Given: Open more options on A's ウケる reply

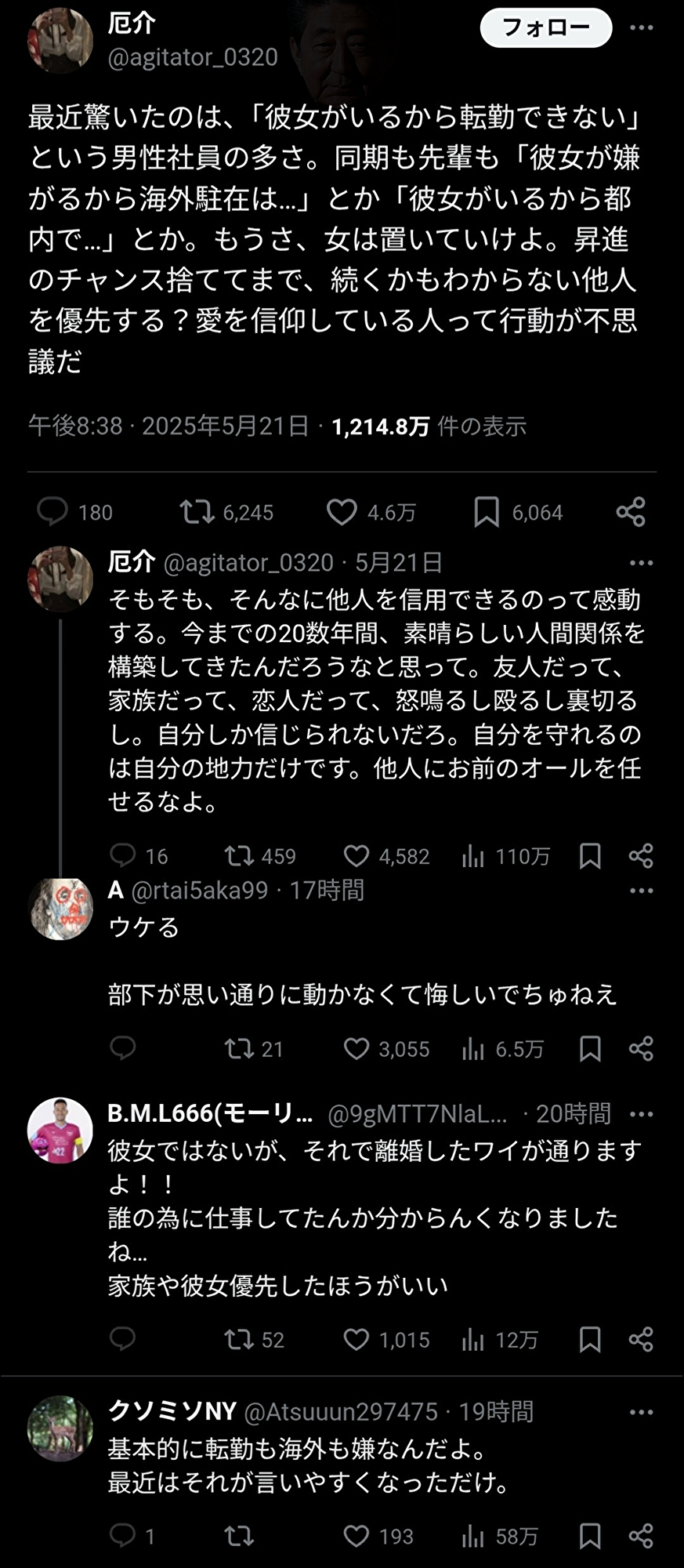Looking at the screenshot, I should pyautogui.click(x=641, y=891).
